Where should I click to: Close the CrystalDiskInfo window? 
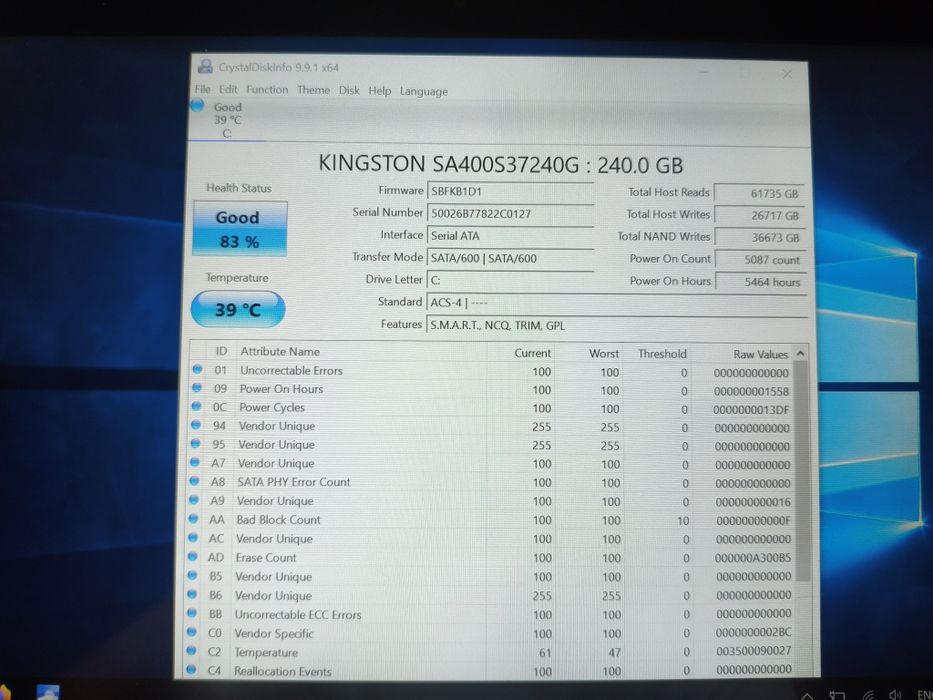tap(787, 74)
